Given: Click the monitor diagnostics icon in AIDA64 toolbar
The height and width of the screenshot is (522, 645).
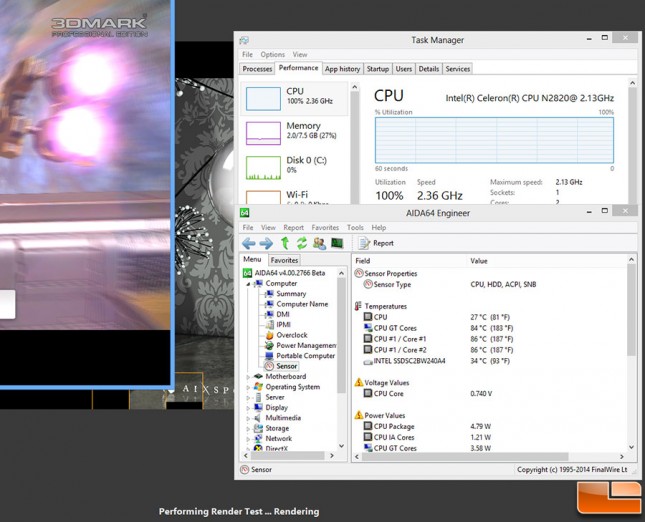Looking at the screenshot, I should pyautogui.click(x=337, y=243).
